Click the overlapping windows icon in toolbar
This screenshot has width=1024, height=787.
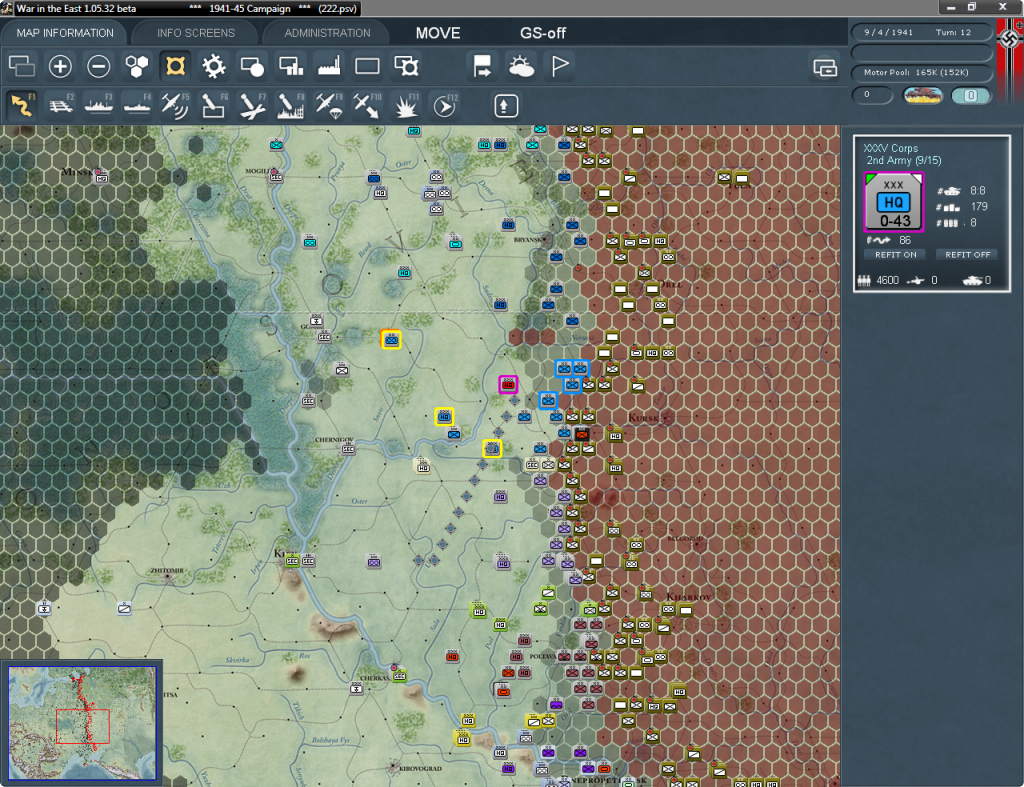pyautogui.click(x=22, y=66)
